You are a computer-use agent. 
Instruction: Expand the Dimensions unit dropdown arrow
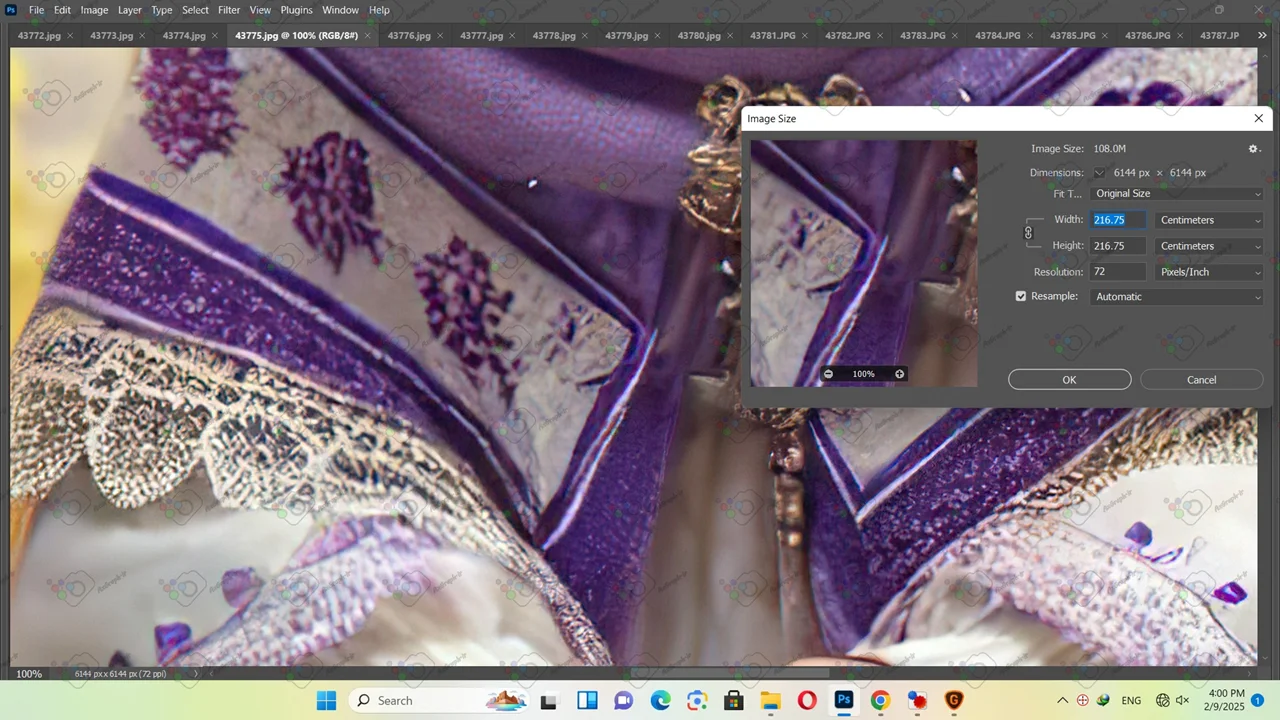coord(1099,173)
